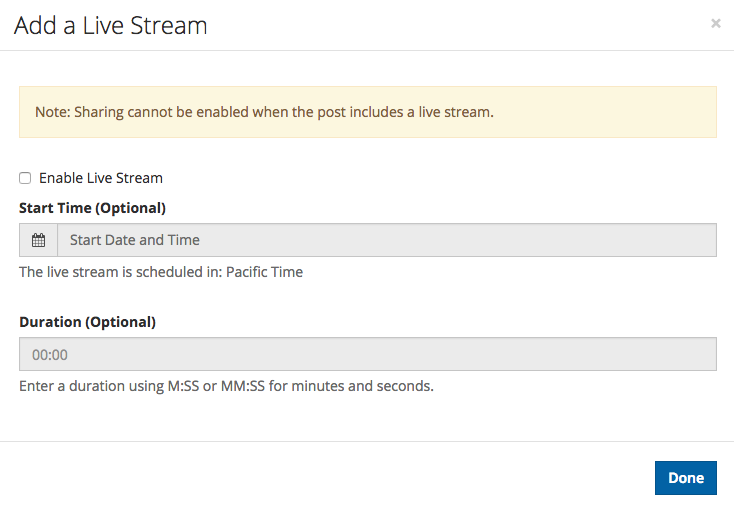Select the Start Time (Optional) label
This screenshot has width=734, height=512.
click(x=93, y=208)
